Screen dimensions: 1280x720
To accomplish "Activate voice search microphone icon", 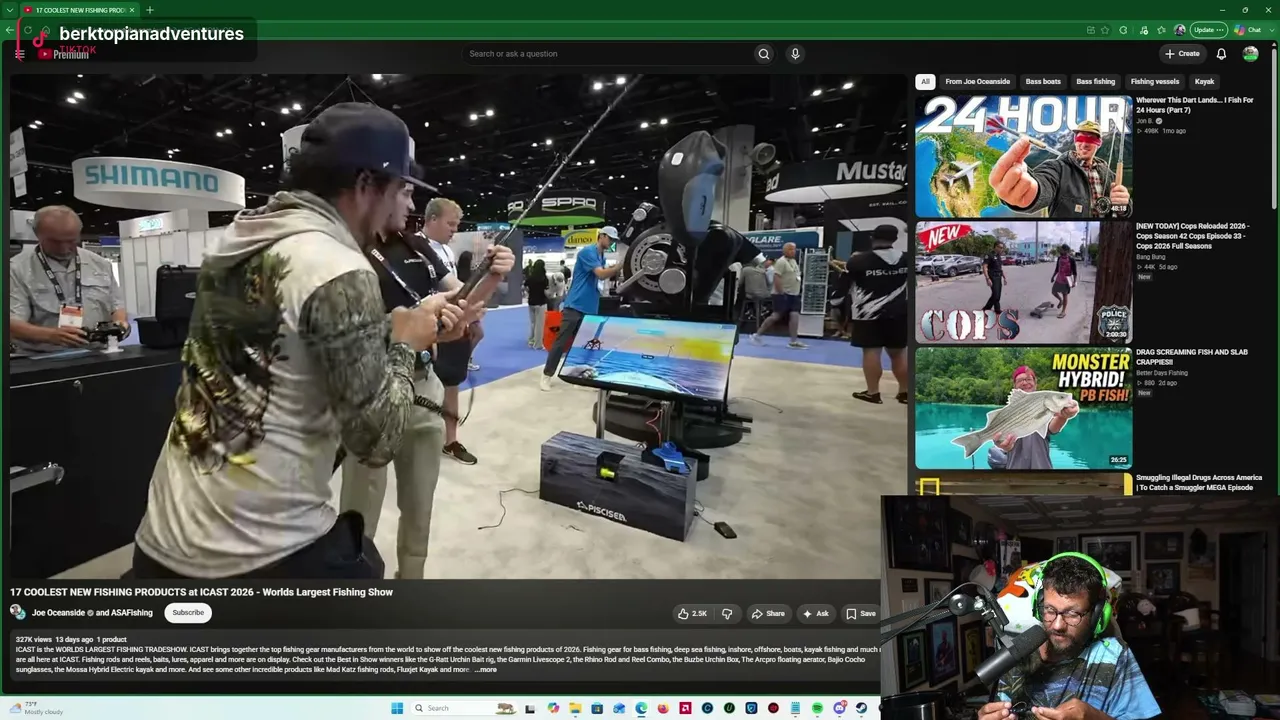I will click(795, 54).
